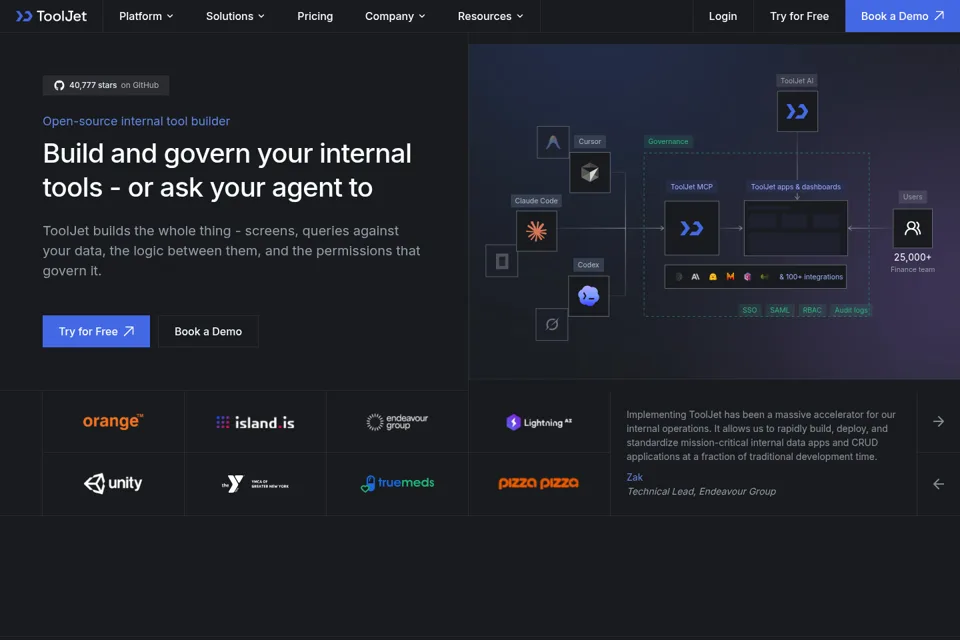The height and width of the screenshot is (640, 960).
Task: Click the Codex label
Action: pos(588,265)
